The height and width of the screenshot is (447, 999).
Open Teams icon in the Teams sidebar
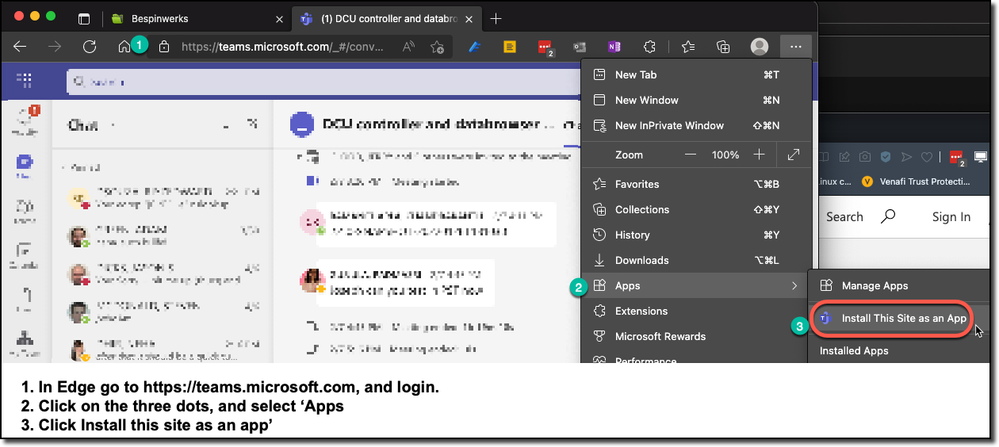tap(25, 210)
